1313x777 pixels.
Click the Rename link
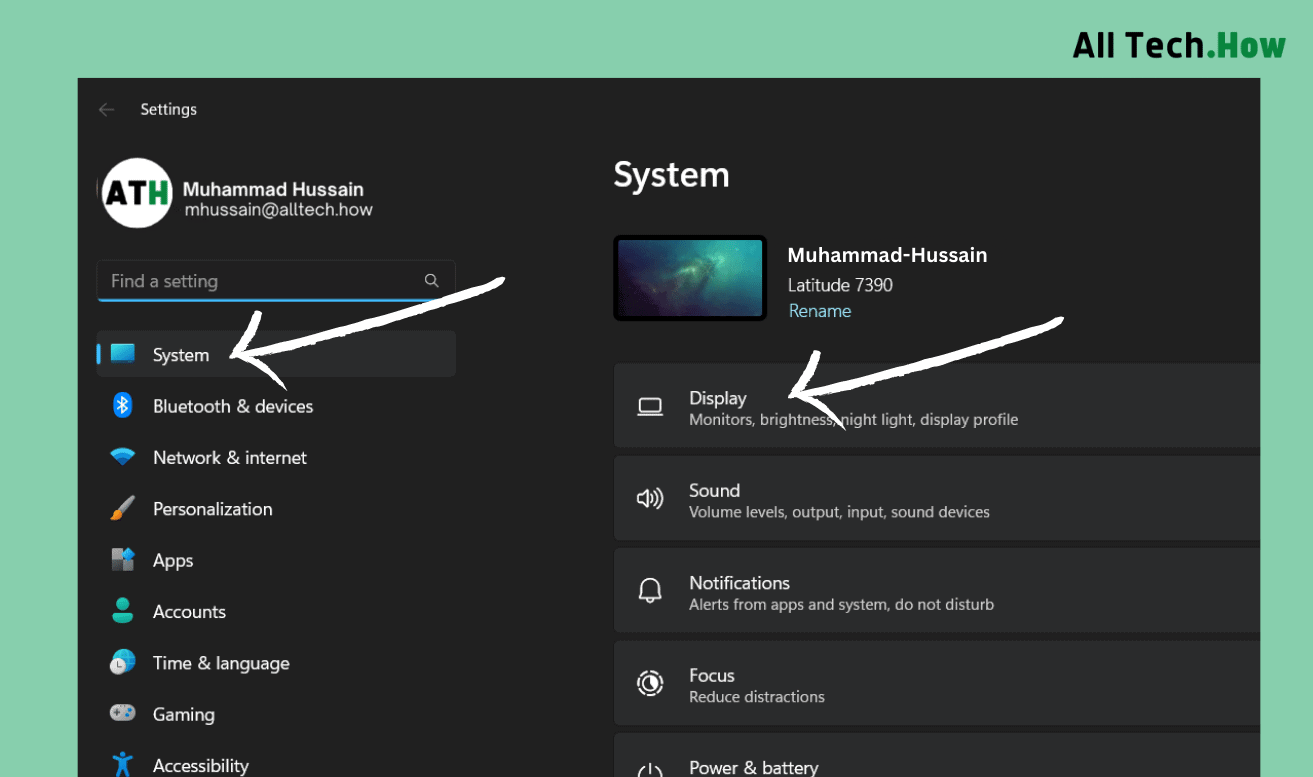point(819,311)
